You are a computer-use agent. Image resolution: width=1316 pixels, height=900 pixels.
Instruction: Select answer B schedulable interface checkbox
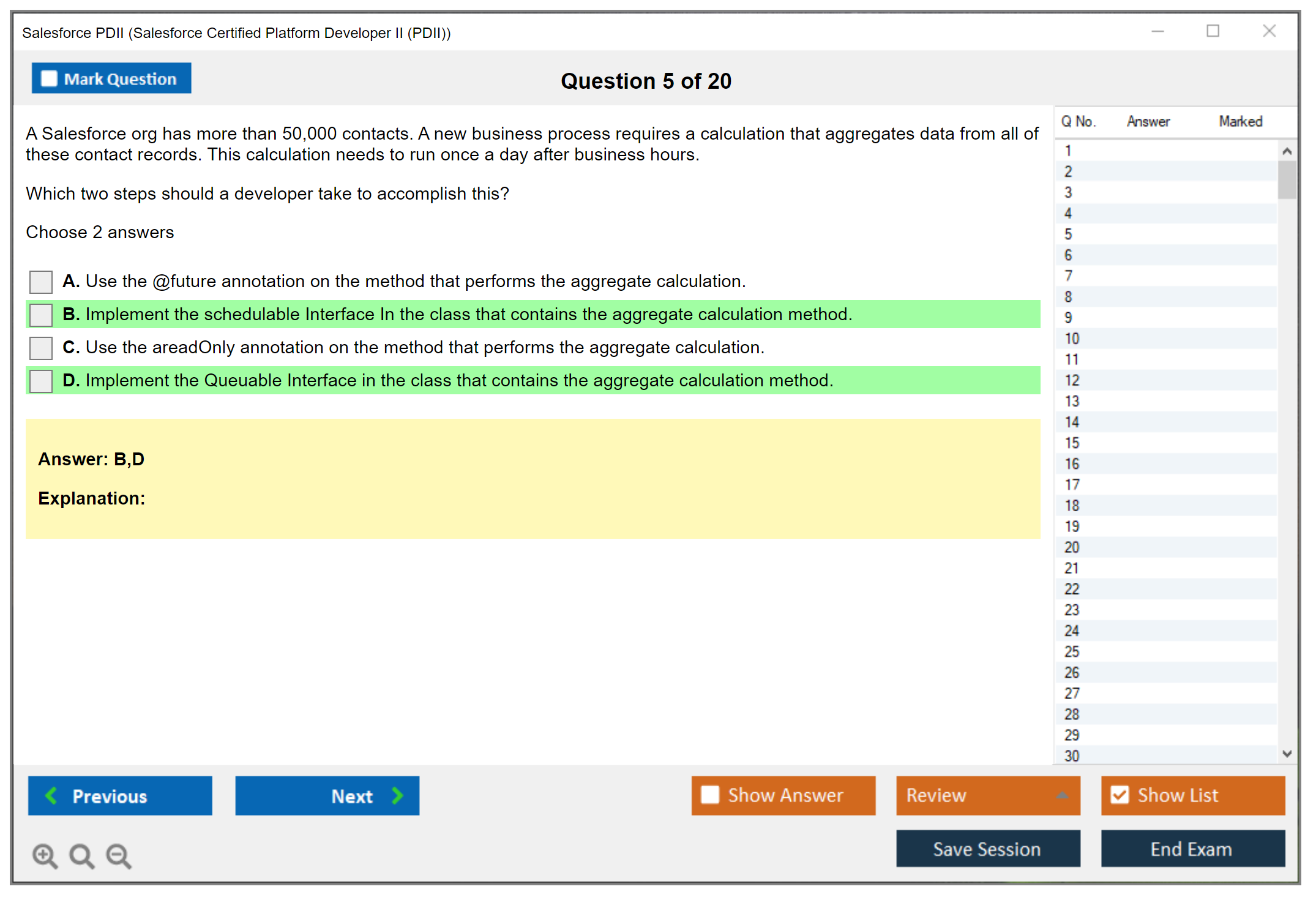41,315
